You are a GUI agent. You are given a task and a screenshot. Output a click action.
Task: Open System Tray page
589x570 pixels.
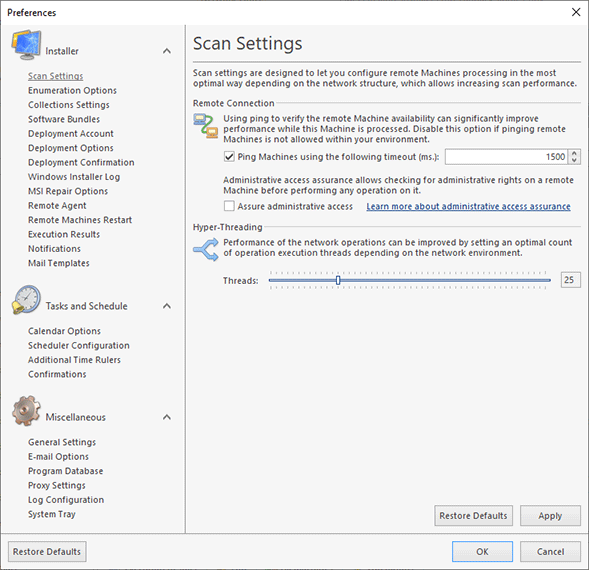[52, 514]
